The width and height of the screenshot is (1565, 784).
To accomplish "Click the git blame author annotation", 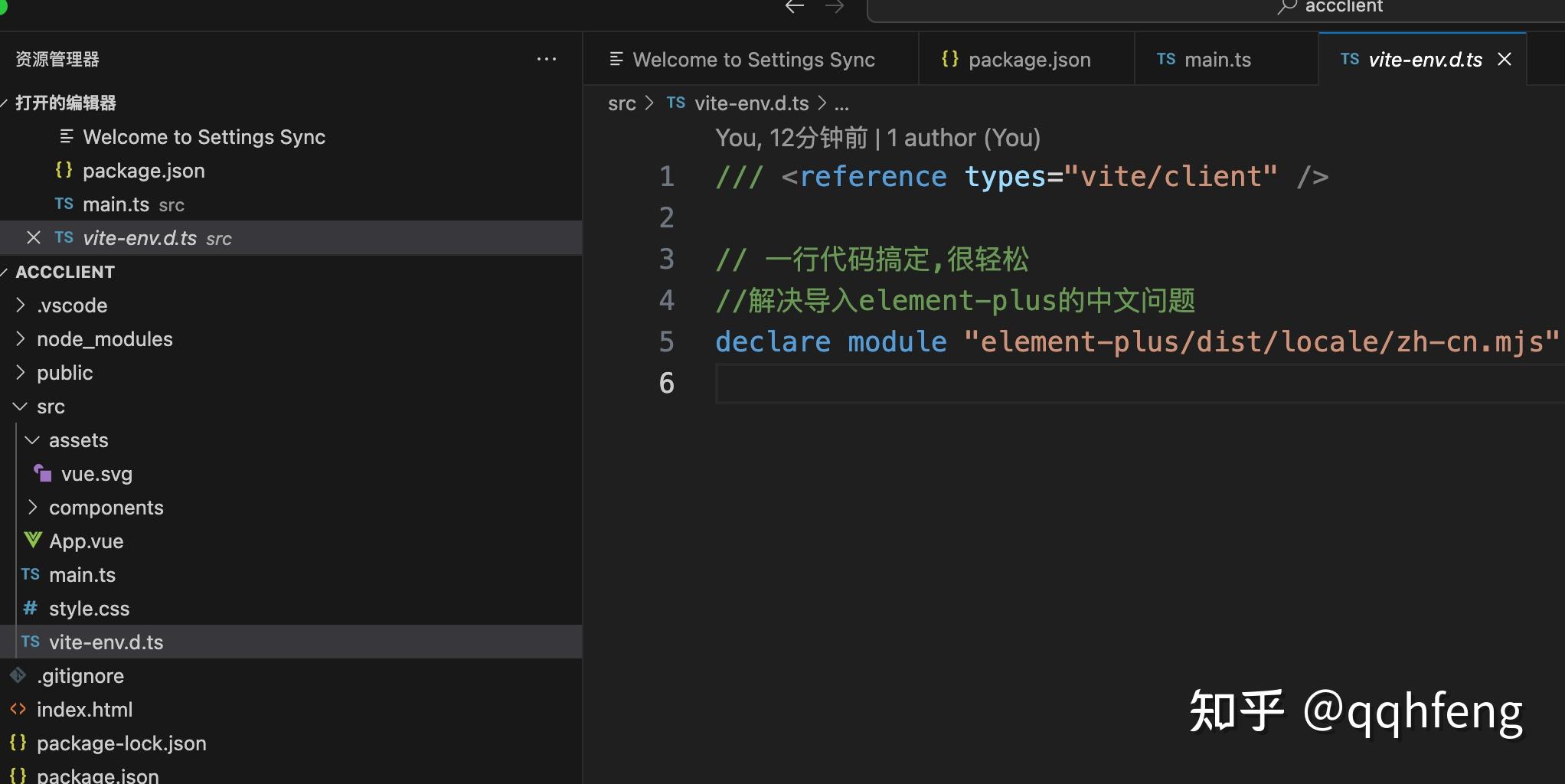I will pyautogui.click(x=877, y=138).
